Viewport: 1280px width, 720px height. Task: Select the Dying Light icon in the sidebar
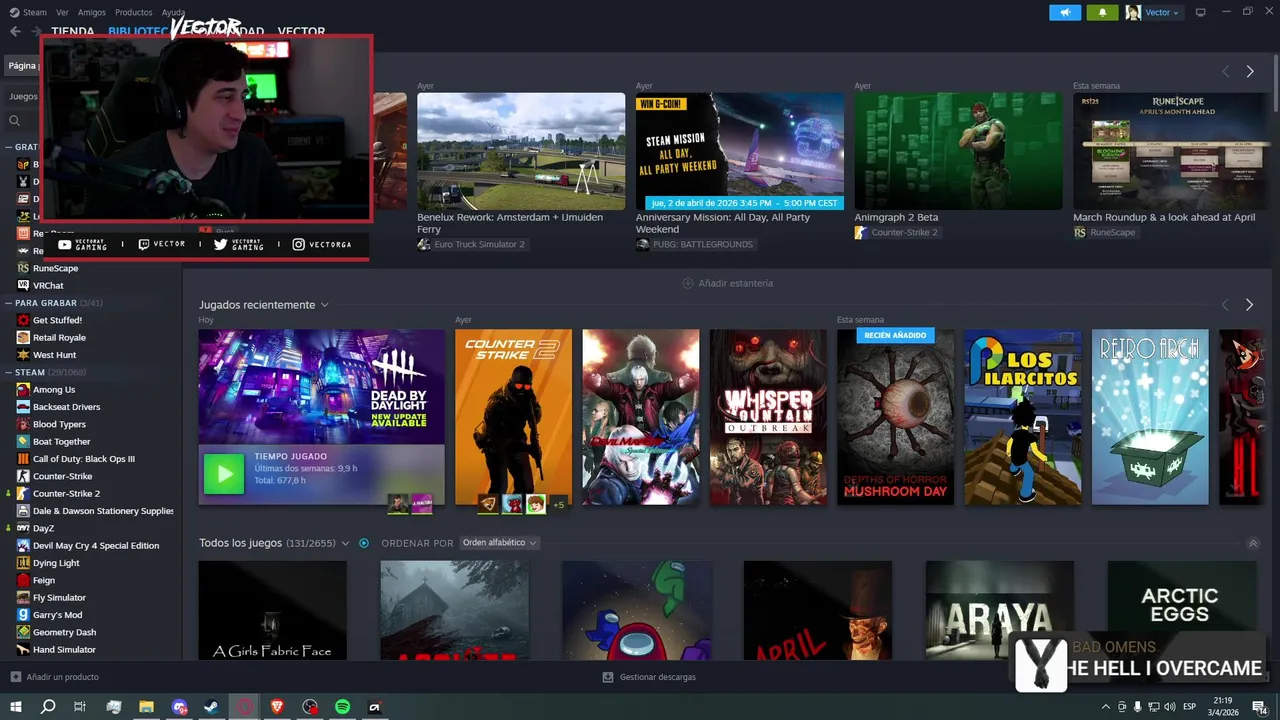coord(23,563)
